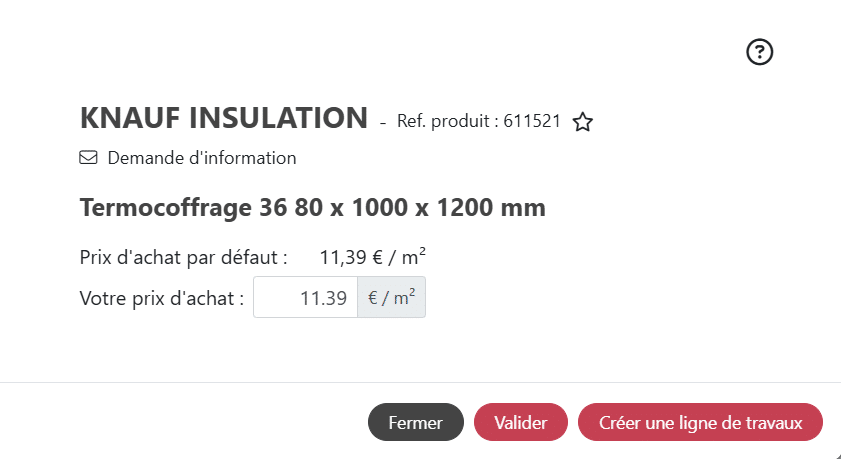This screenshot has height=459, width=841.
Task: Select the product reference number 611521
Action: pos(531,122)
